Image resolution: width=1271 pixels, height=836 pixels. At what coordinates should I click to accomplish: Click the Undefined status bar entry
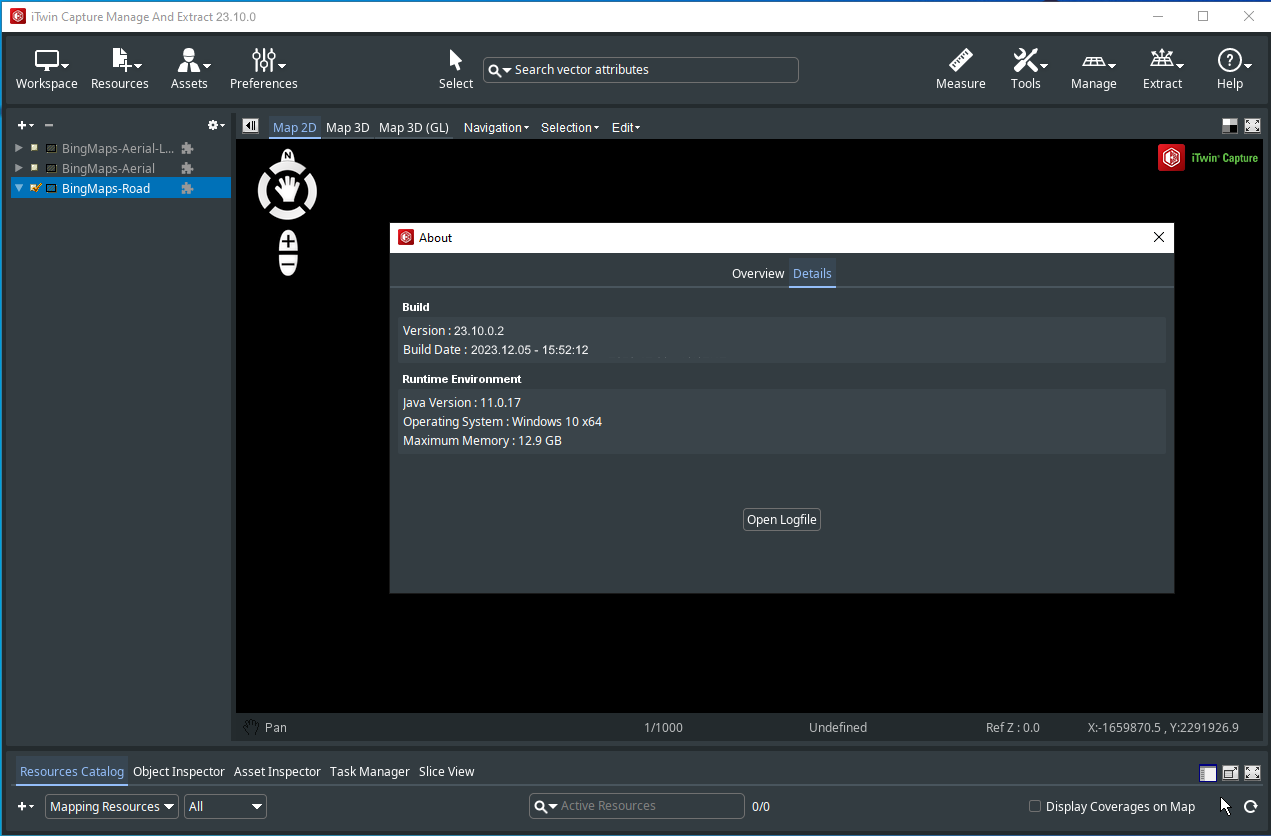pyautogui.click(x=838, y=727)
